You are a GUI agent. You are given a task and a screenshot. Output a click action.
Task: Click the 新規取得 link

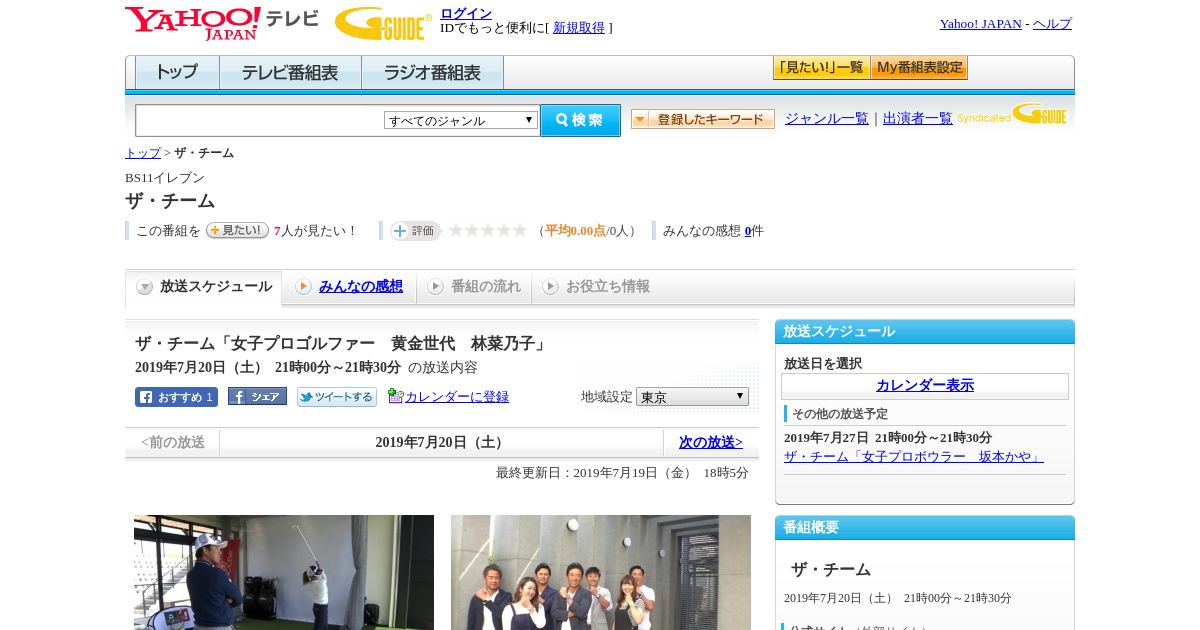(579, 28)
